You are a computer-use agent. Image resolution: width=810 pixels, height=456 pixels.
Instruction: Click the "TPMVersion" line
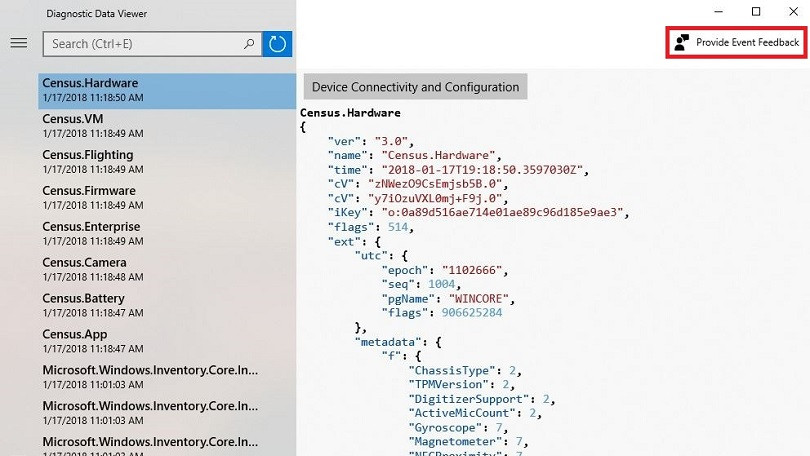[461, 384]
